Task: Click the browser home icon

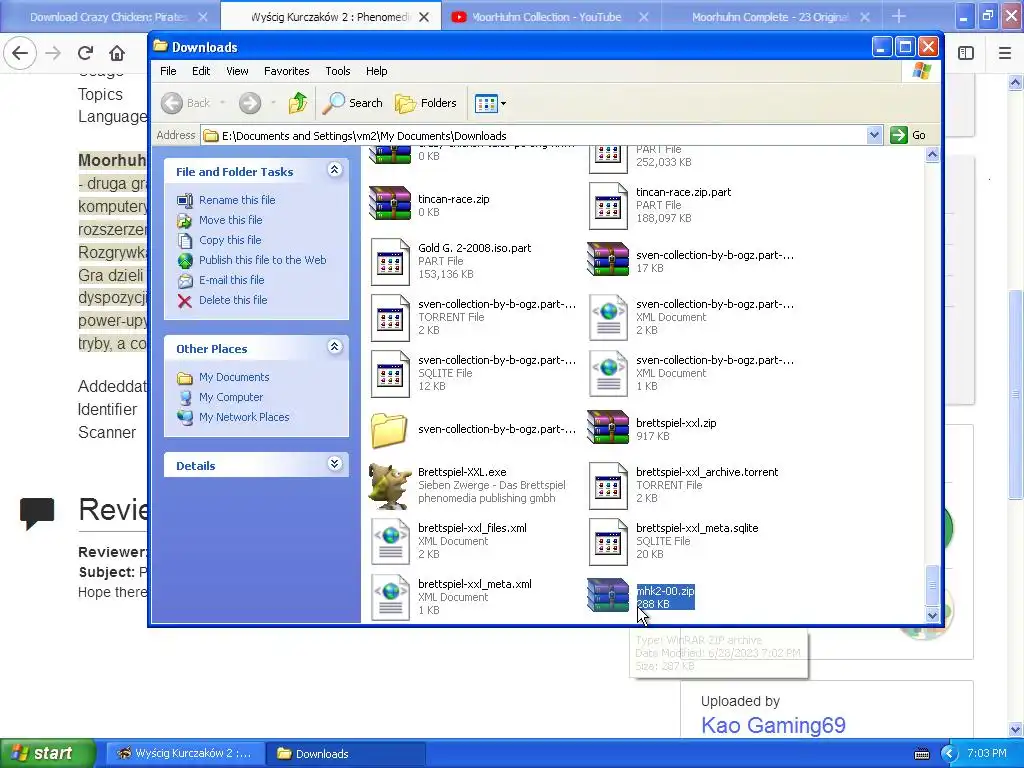Action: tap(117, 53)
